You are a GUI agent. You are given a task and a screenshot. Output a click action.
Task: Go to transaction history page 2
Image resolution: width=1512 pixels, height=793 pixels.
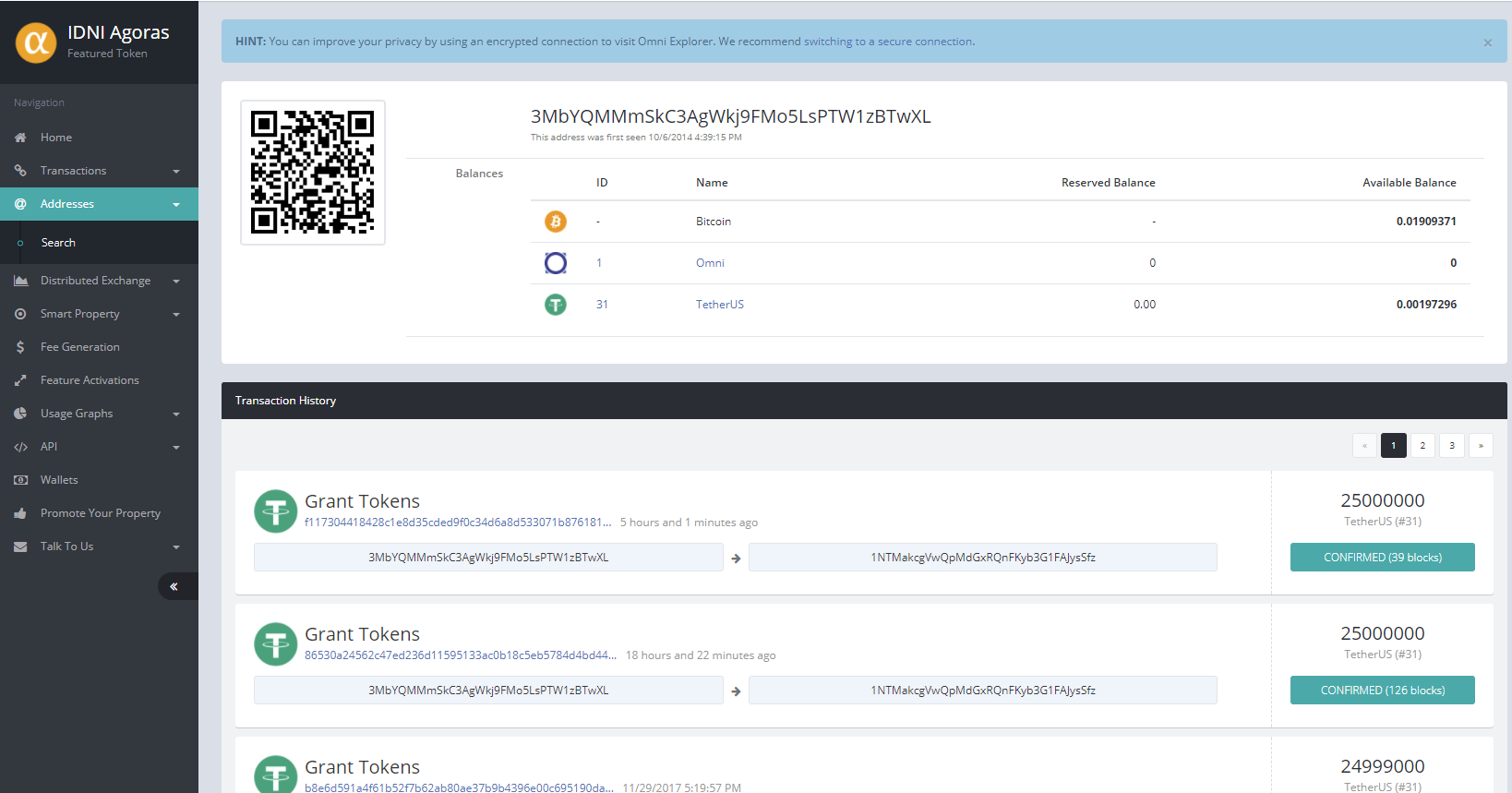pyautogui.click(x=1422, y=446)
